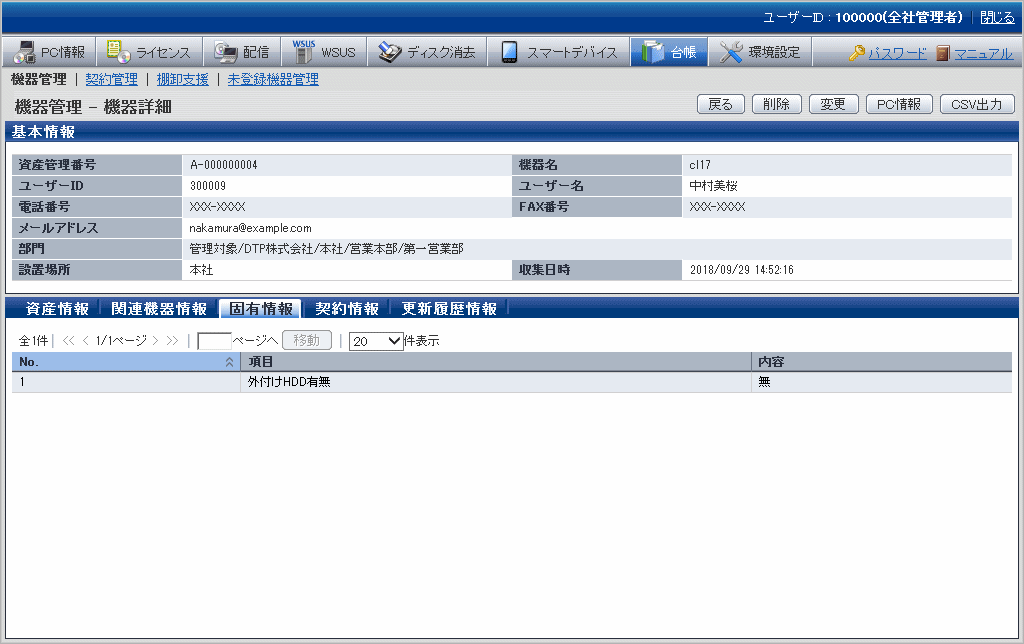The width and height of the screenshot is (1024, 644).
Task: Open the 契約管理 submenu link
Action: [x=112, y=80]
